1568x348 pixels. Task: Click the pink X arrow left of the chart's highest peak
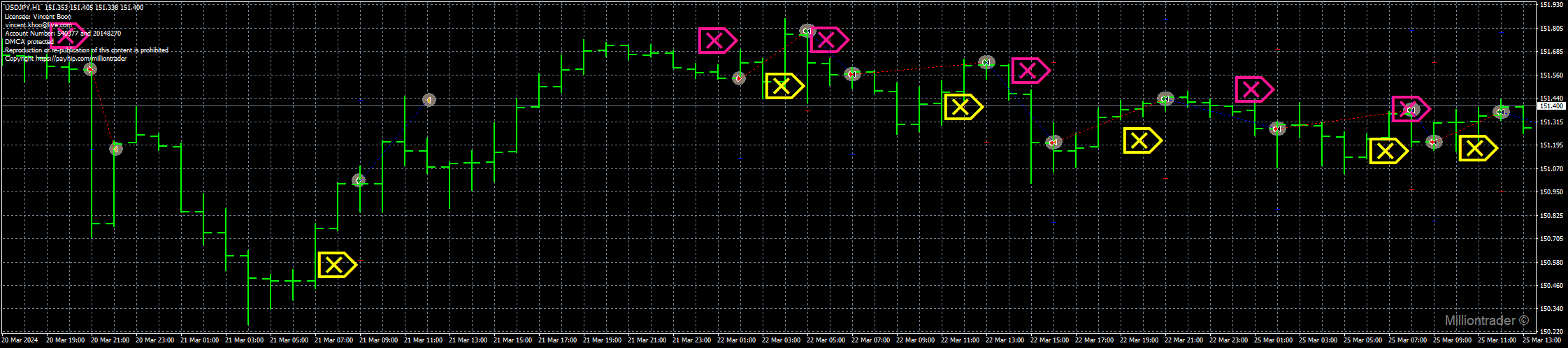(x=717, y=41)
